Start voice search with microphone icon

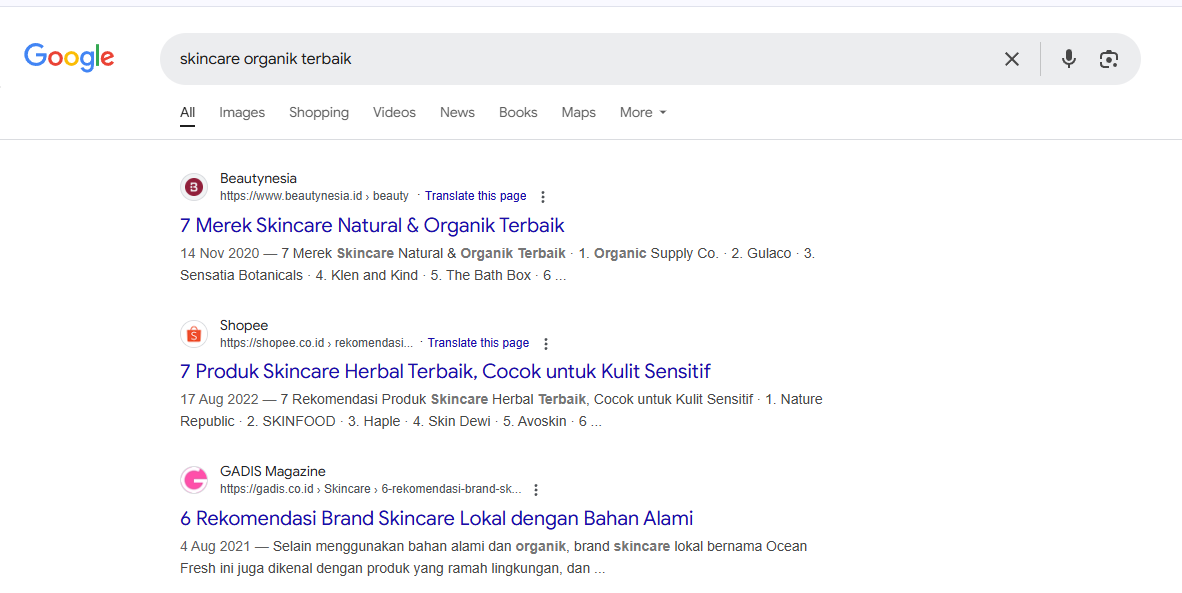(x=1068, y=59)
